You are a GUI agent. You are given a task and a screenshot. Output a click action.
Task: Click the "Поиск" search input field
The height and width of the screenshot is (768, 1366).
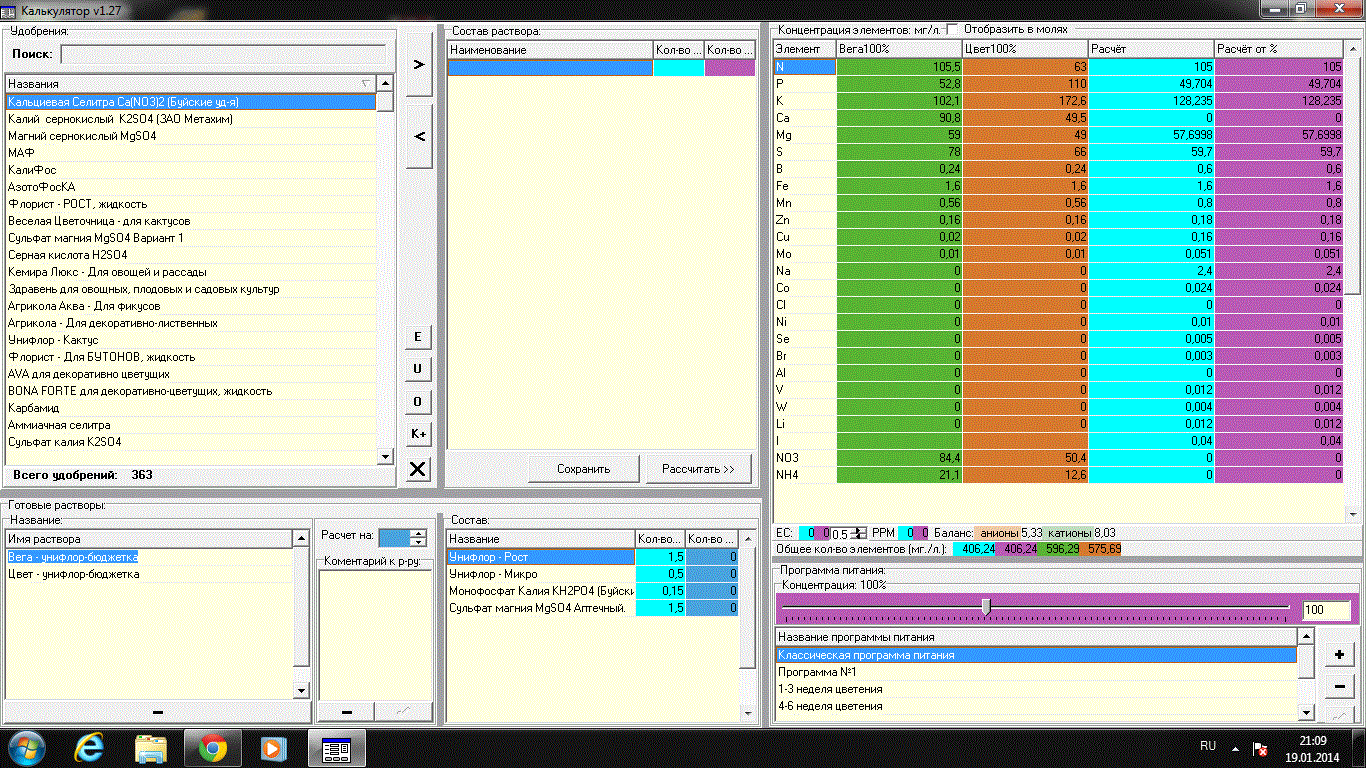pos(222,54)
